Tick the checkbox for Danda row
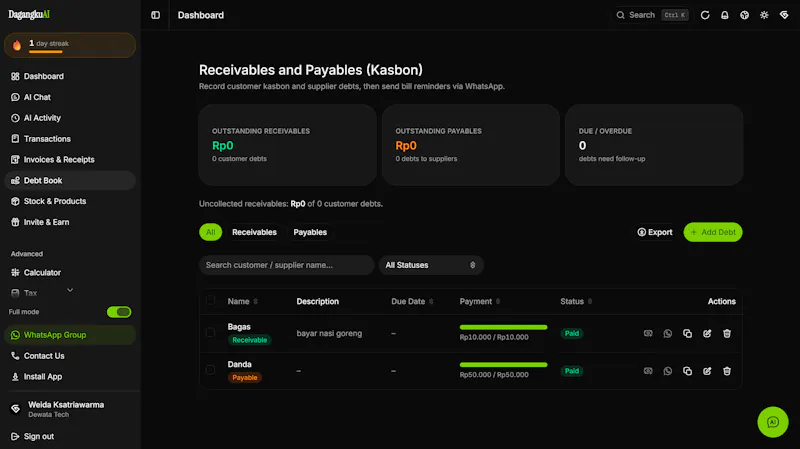Image resolution: width=800 pixels, height=449 pixels. click(210, 370)
